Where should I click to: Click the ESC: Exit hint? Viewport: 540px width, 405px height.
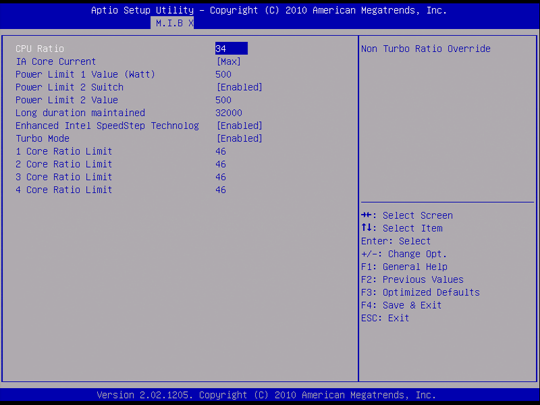click(x=385, y=318)
